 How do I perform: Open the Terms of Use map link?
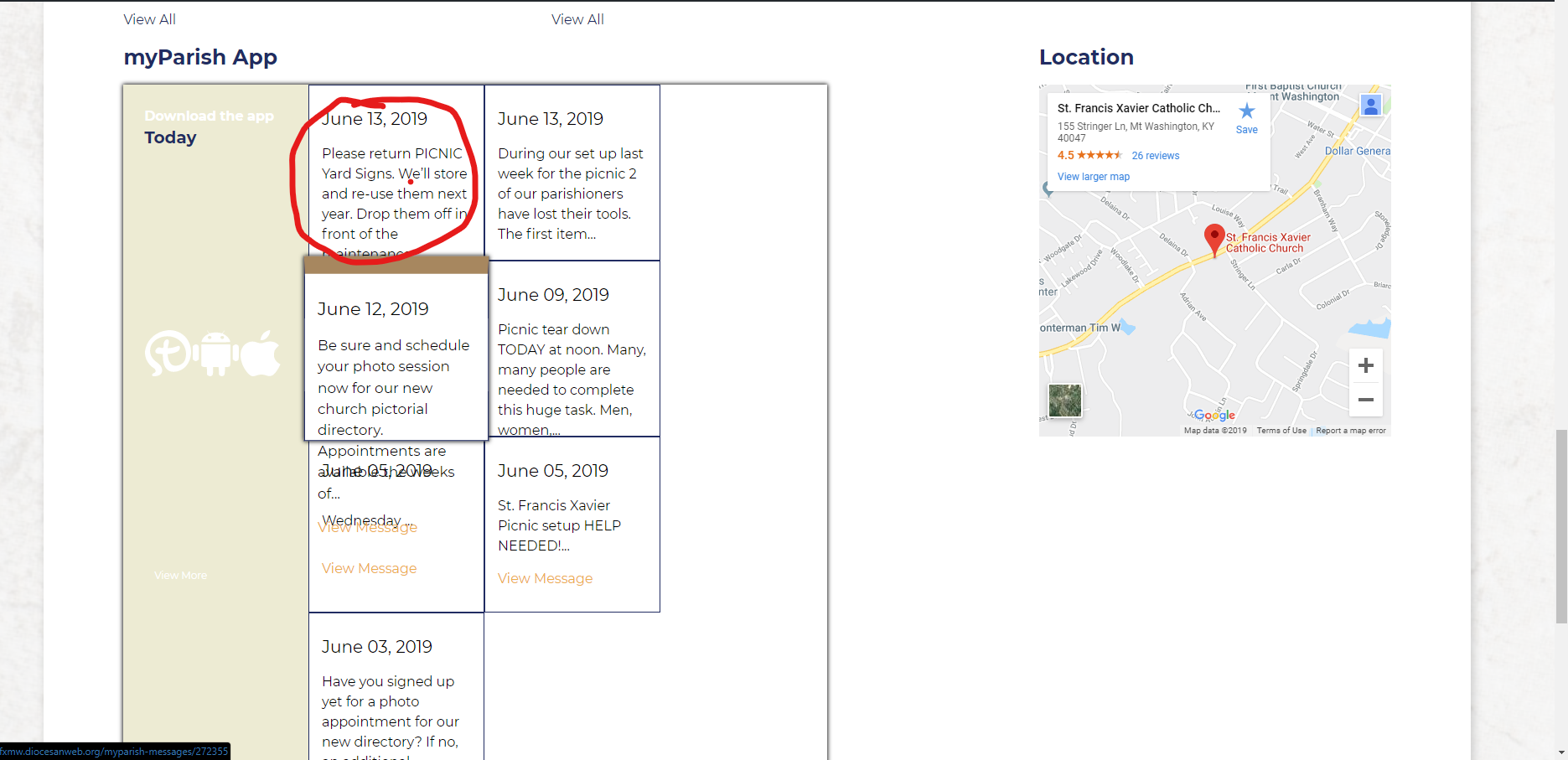[x=1281, y=431]
